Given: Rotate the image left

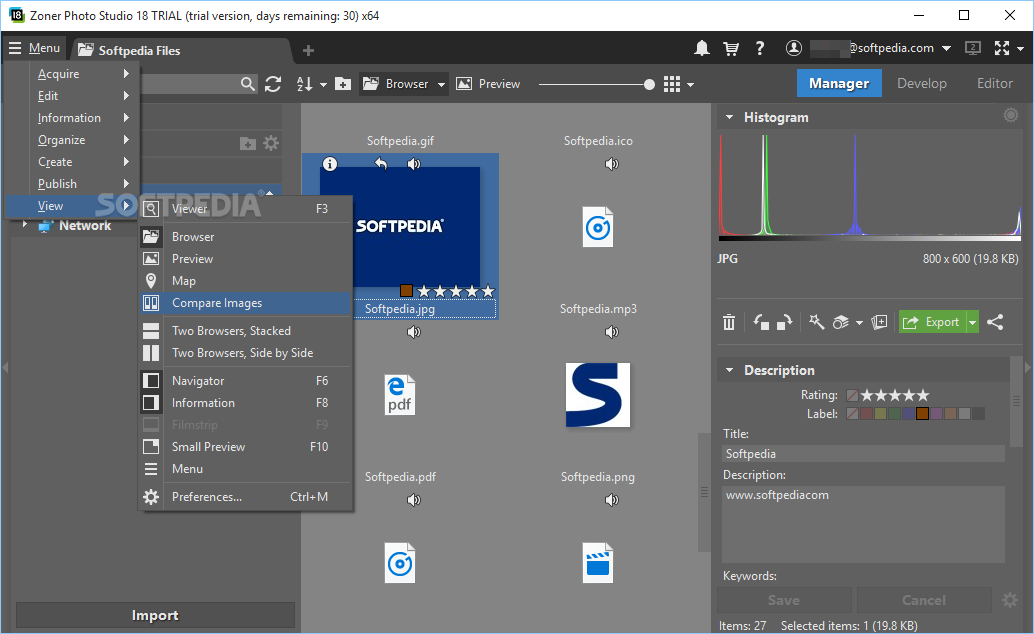Looking at the screenshot, I should (x=761, y=322).
